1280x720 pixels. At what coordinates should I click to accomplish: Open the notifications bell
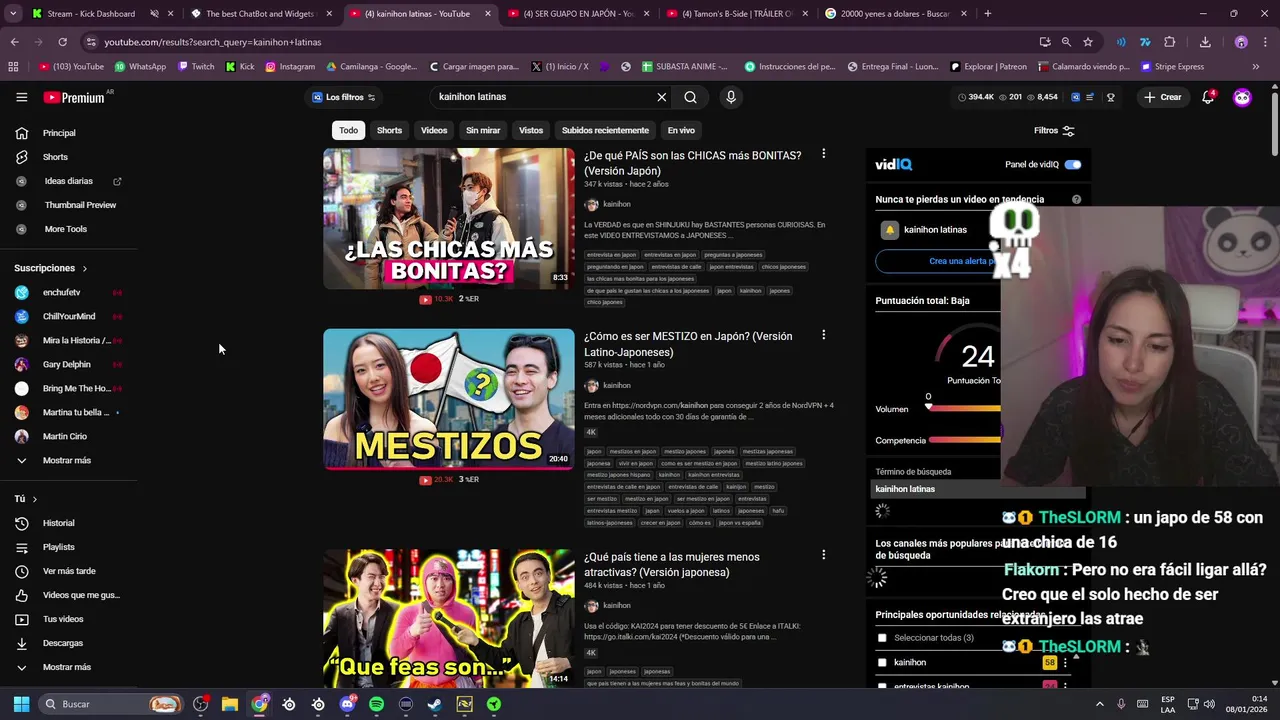coord(1208,97)
